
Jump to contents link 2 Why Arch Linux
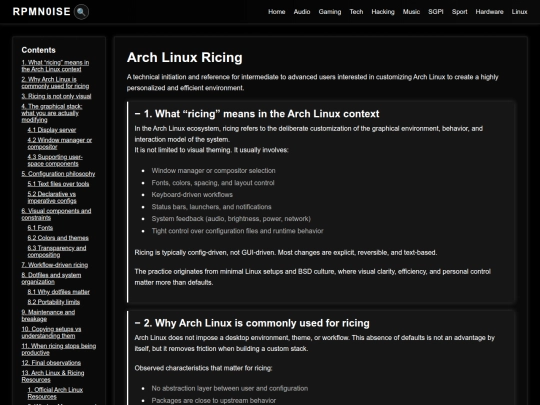[55, 83]
